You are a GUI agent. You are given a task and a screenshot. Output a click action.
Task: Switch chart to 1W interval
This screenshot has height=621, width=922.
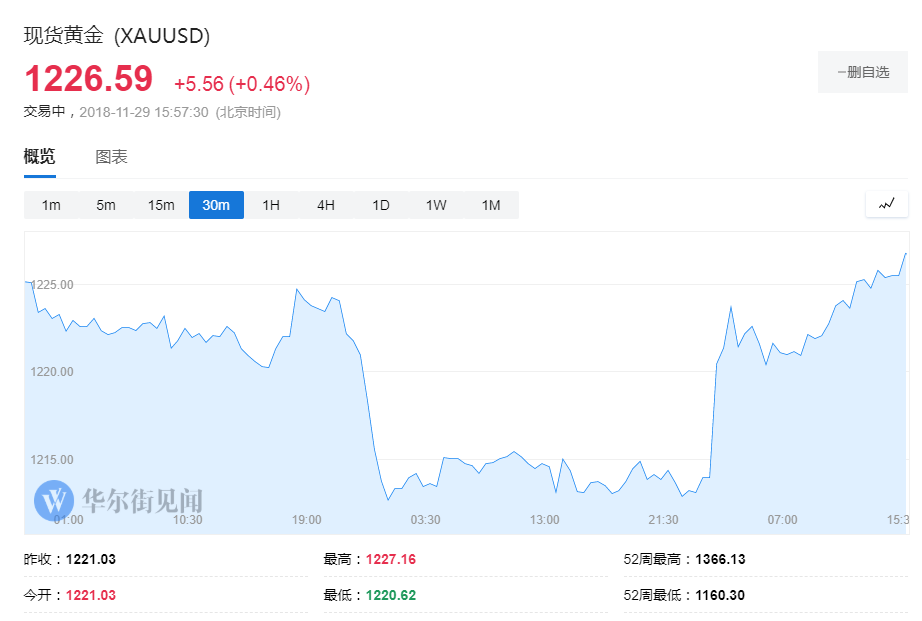(x=436, y=205)
